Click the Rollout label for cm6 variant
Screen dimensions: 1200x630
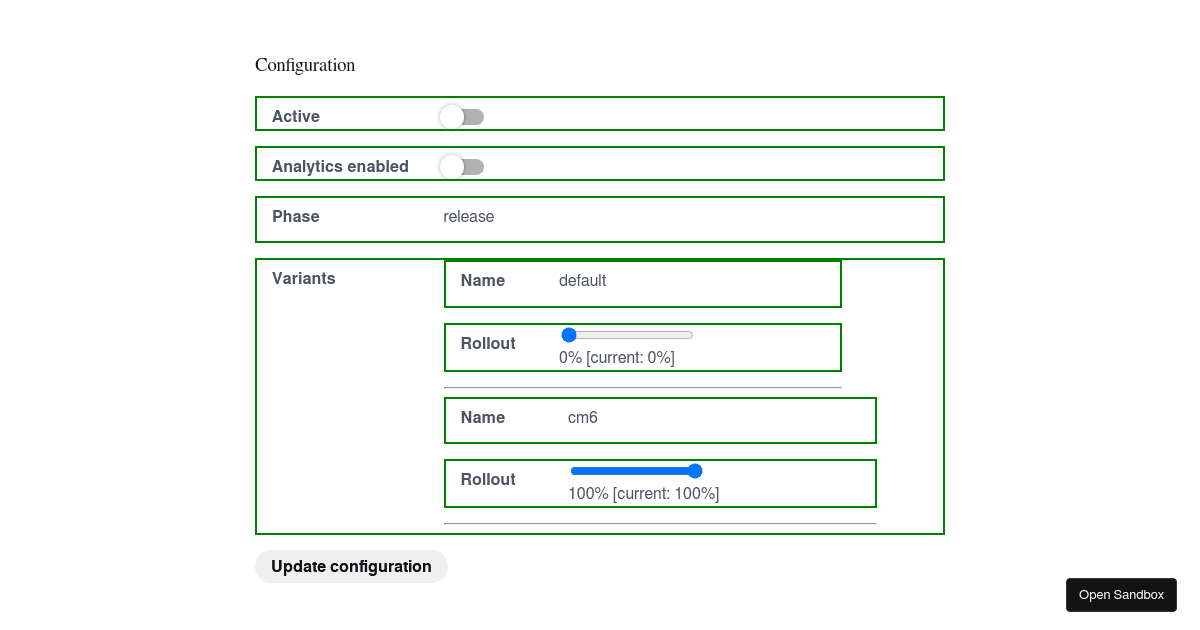(x=488, y=480)
